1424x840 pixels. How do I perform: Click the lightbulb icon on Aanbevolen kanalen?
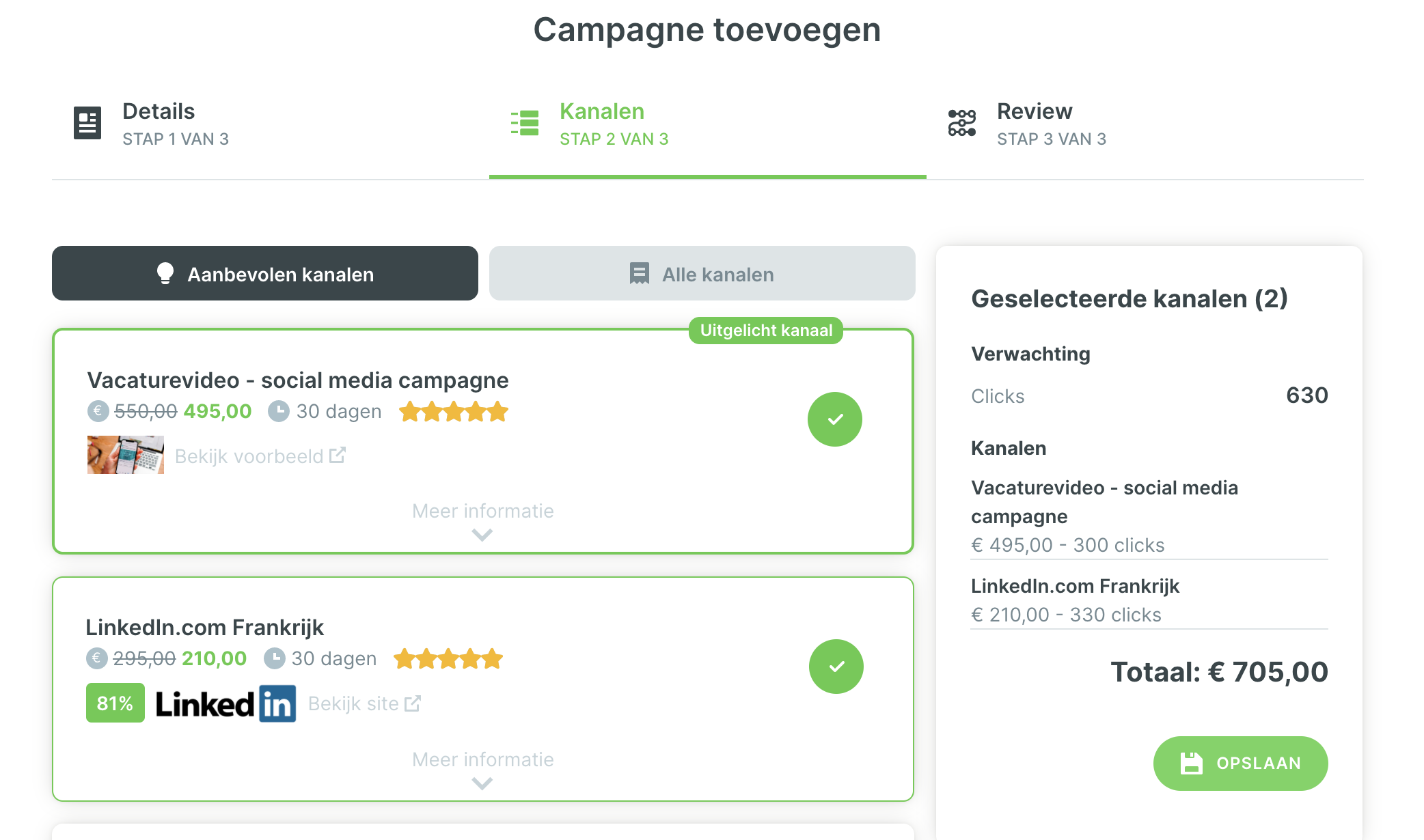[165, 273]
